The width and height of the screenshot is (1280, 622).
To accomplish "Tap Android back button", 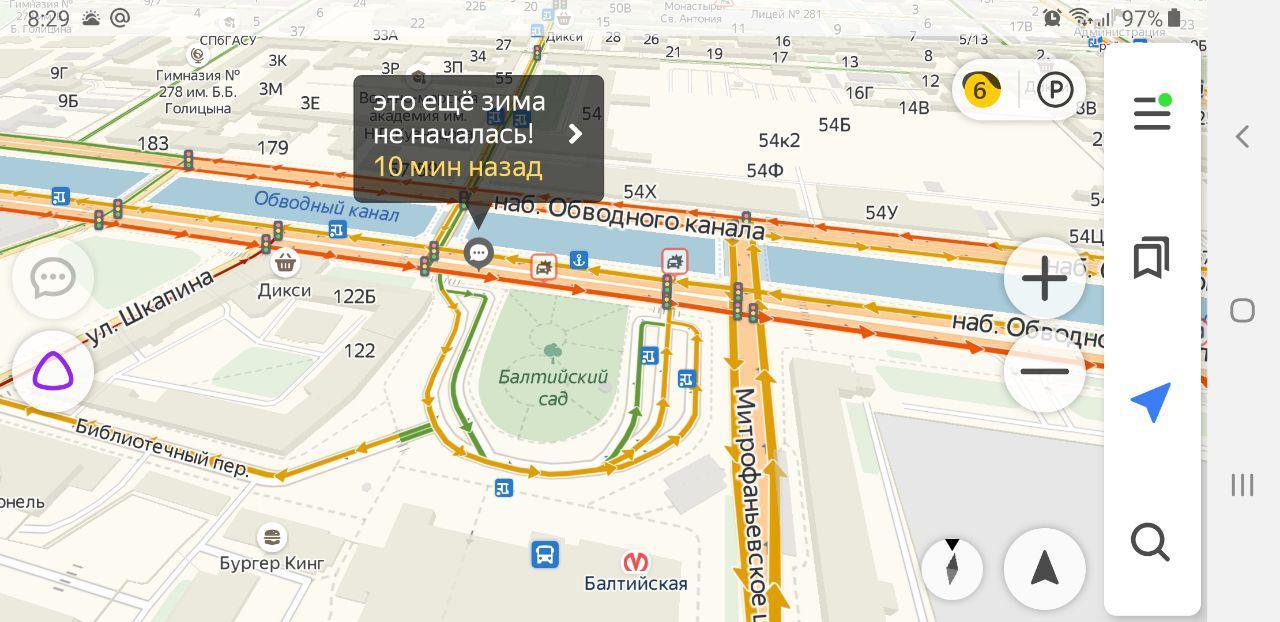I will [1242, 136].
